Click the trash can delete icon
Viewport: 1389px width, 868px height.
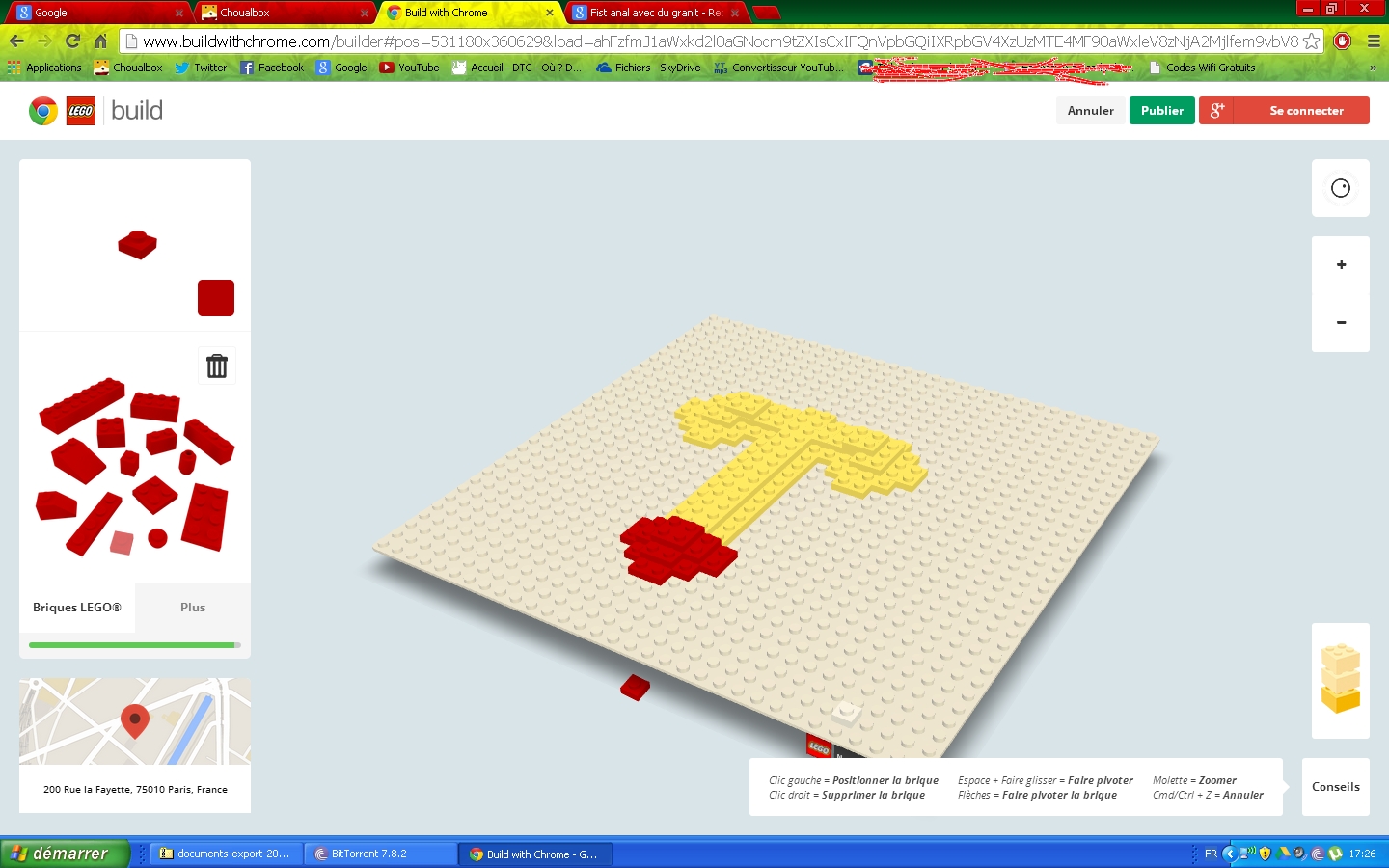tap(217, 366)
